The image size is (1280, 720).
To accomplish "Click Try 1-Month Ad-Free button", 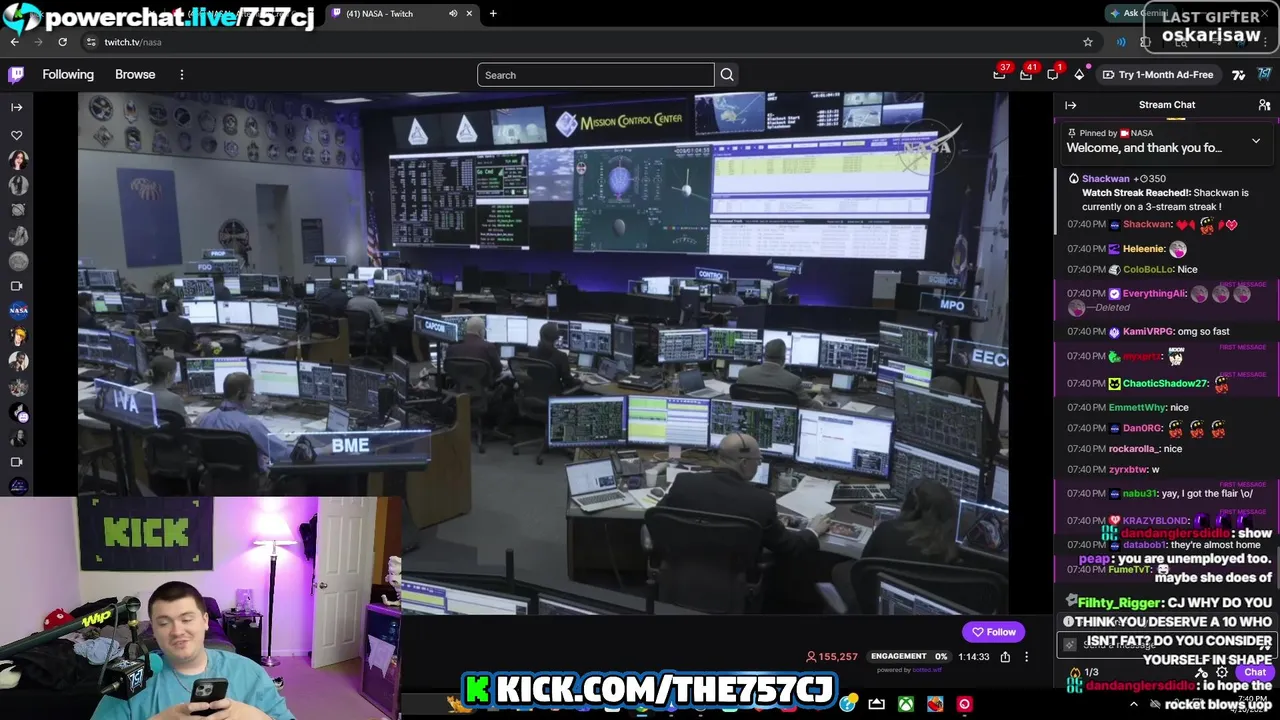I will tap(1158, 75).
